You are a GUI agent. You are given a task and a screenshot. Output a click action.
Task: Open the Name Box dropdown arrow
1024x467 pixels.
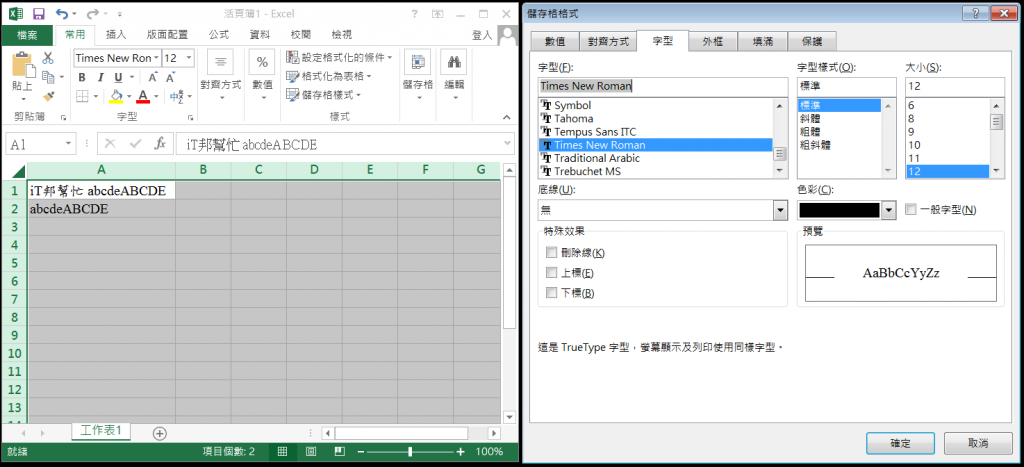point(69,144)
